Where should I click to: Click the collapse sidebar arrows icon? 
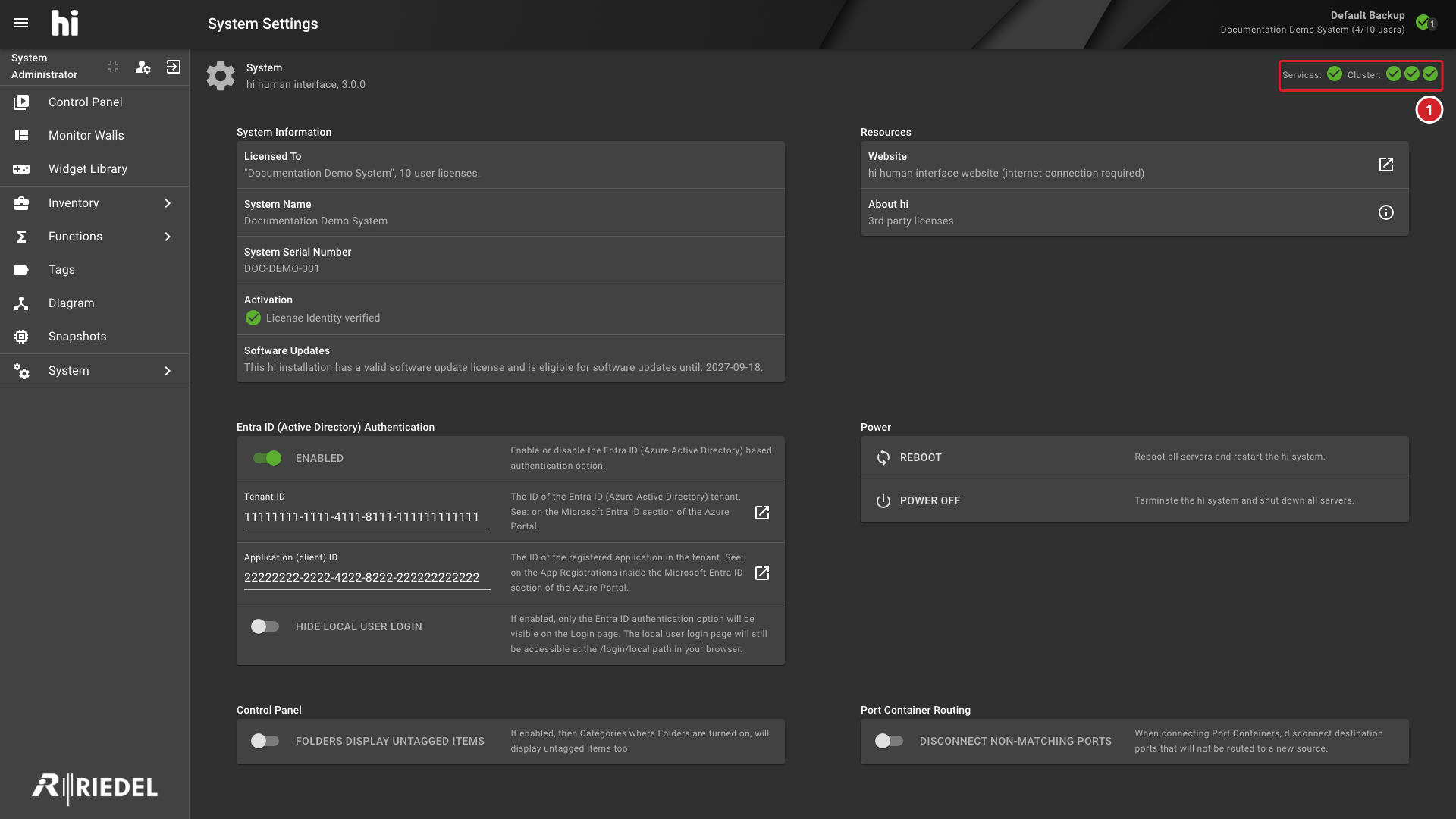(x=113, y=67)
